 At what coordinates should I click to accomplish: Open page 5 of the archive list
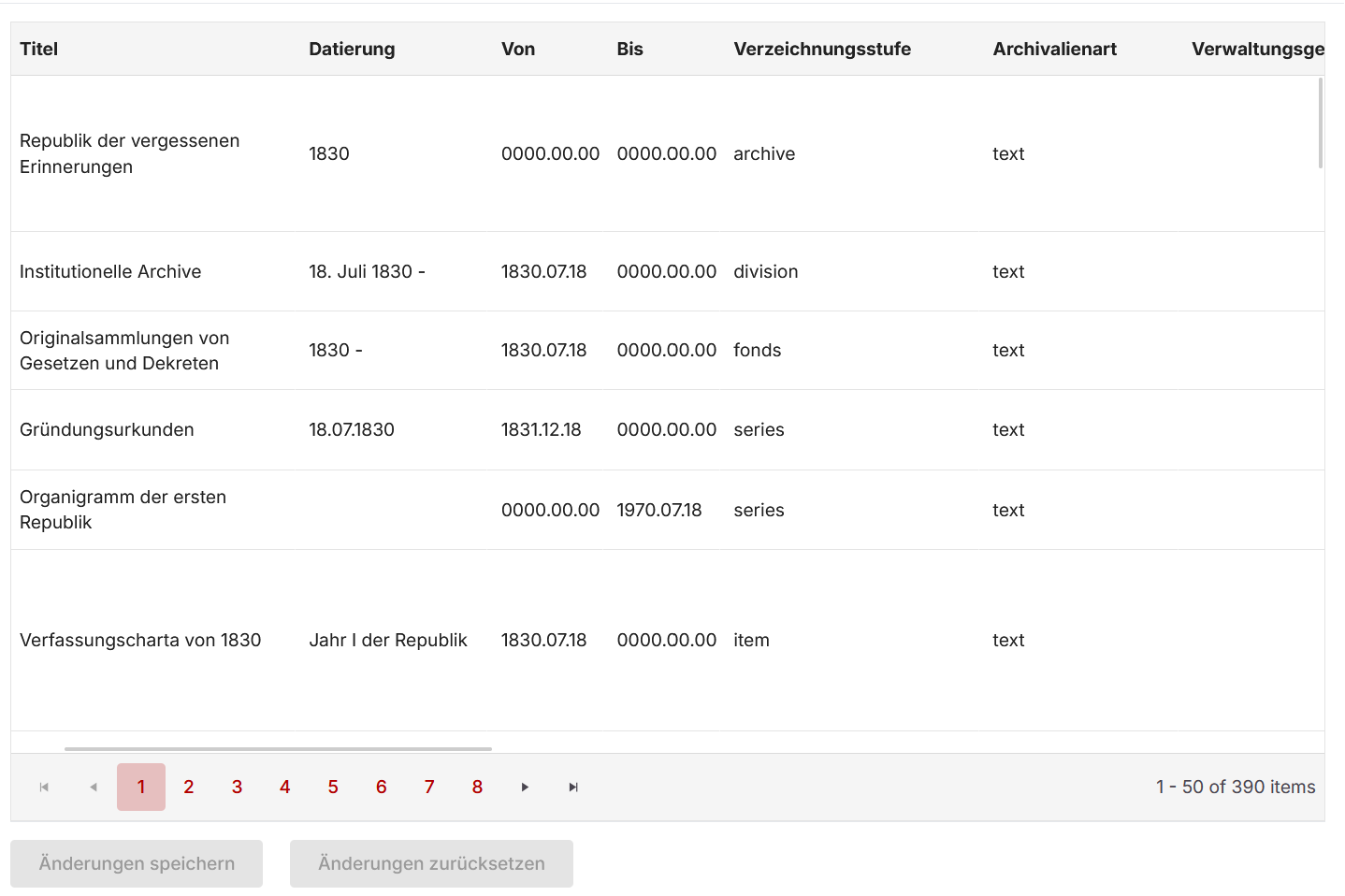tap(333, 787)
